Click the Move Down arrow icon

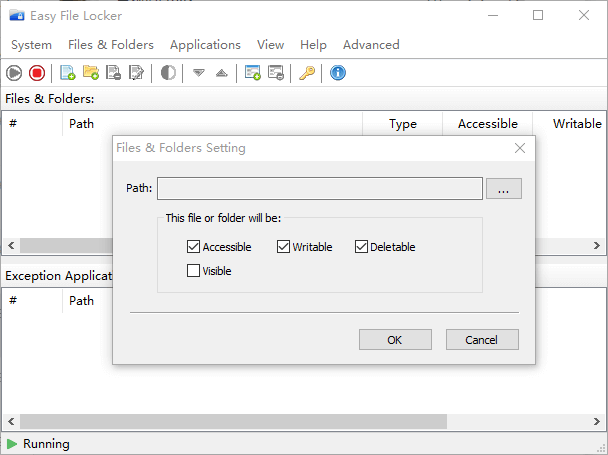(199, 72)
